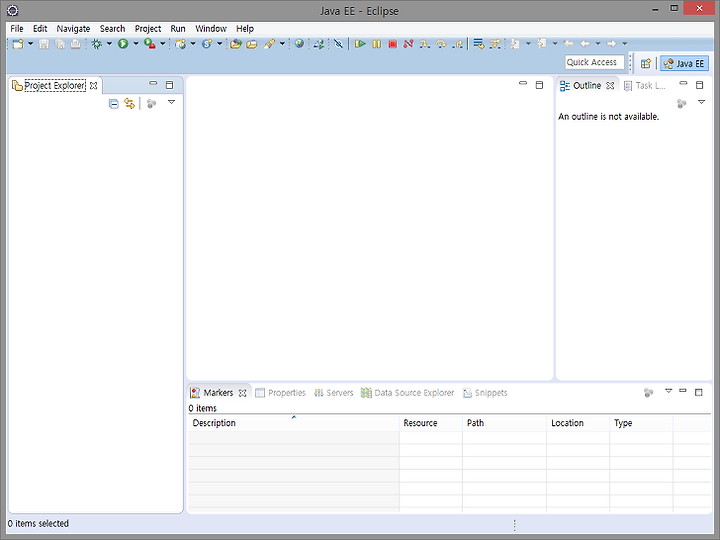This screenshot has width=720, height=540.
Task: Open the Navigate menu
Action: [x=73, y=28]
